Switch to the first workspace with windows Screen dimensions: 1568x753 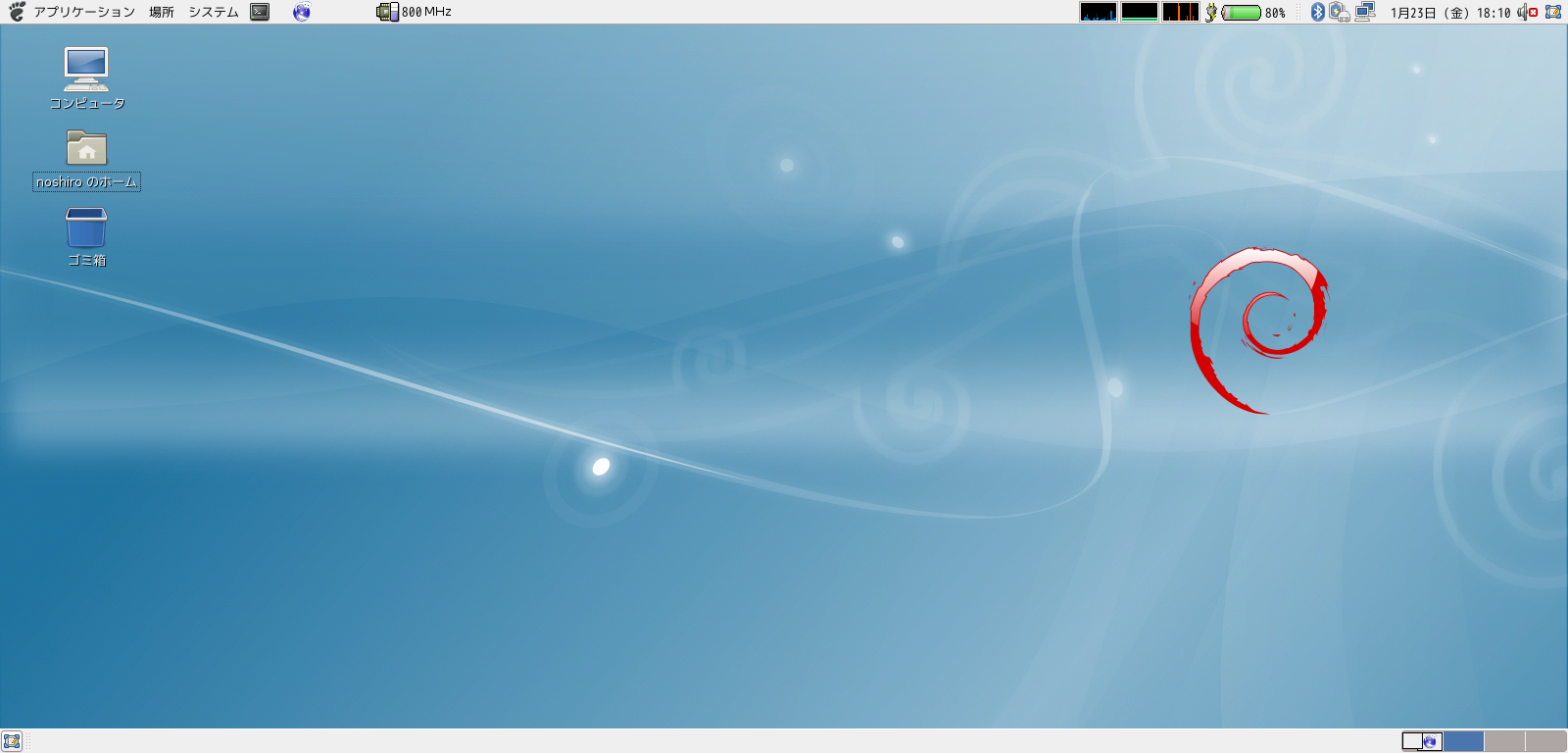1422,741
